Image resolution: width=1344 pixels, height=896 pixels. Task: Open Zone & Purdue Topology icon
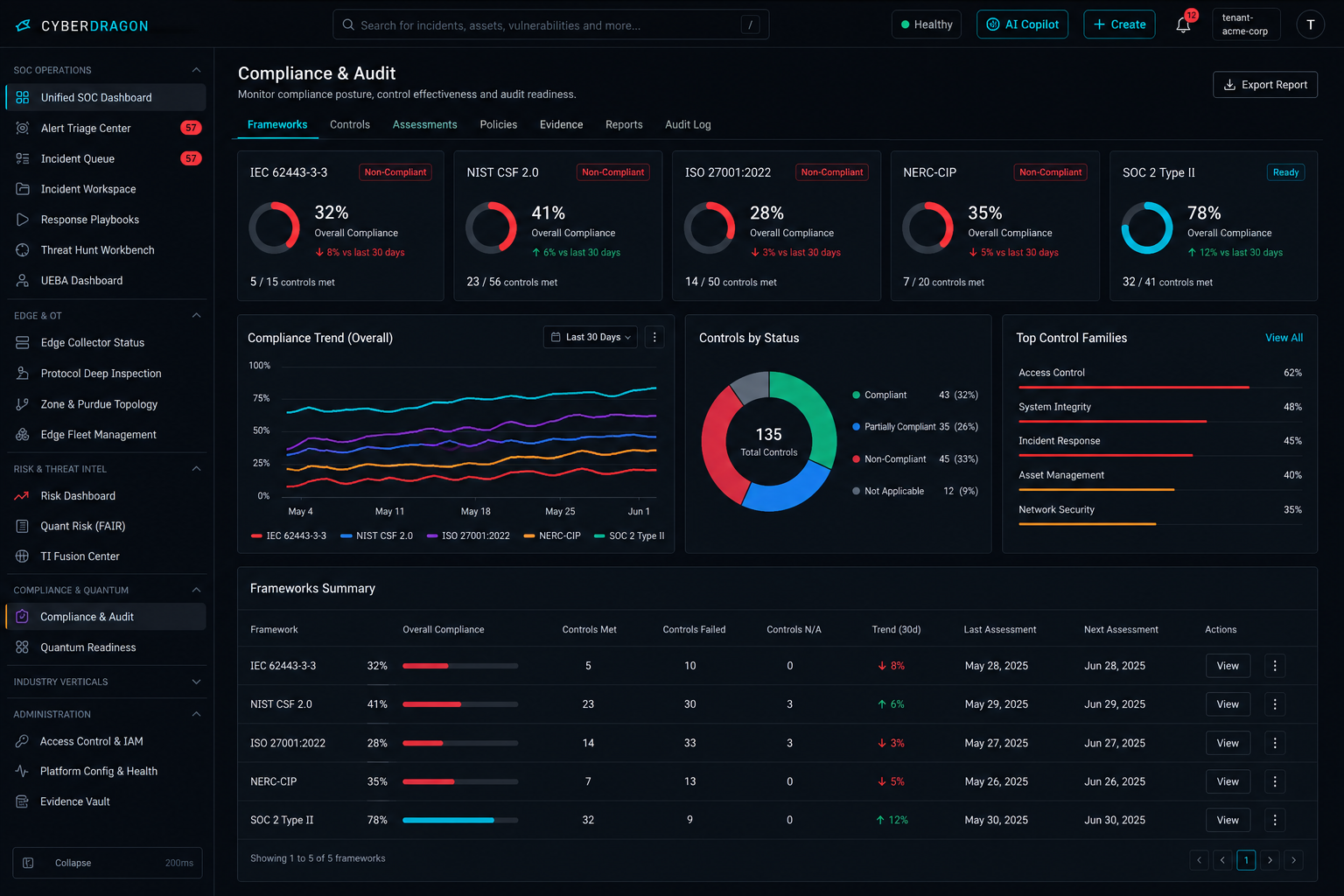click(23, 404)
